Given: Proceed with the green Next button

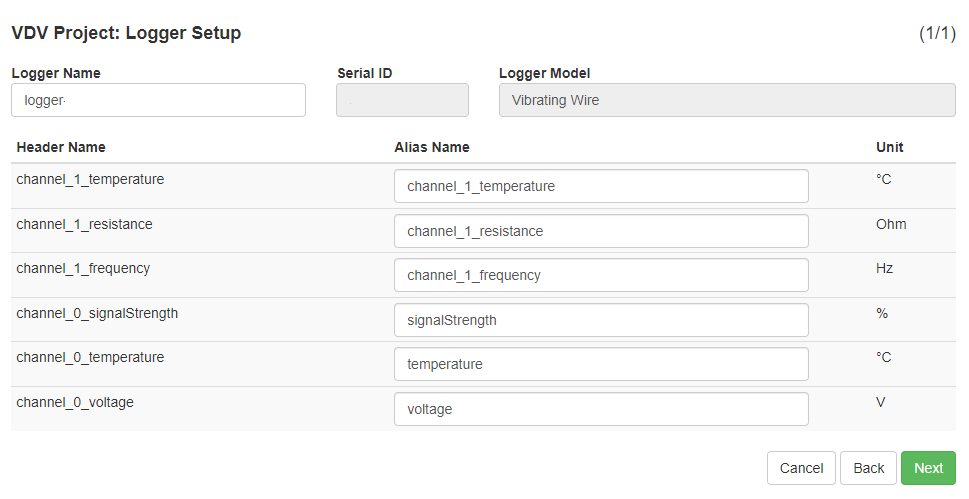Looking at the screenshot, I should point(928,468).
